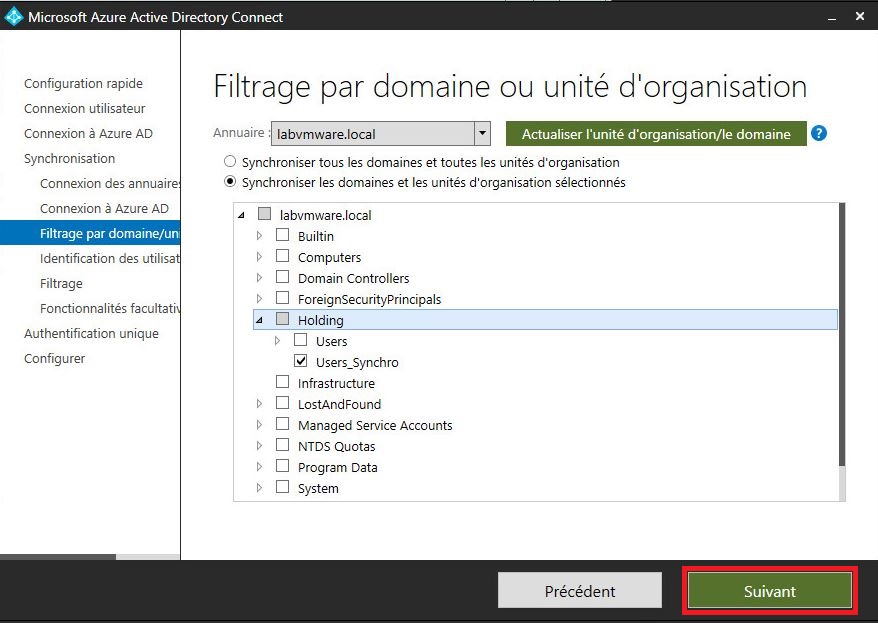Select the labvmware.local tree label

pos(325,215)
